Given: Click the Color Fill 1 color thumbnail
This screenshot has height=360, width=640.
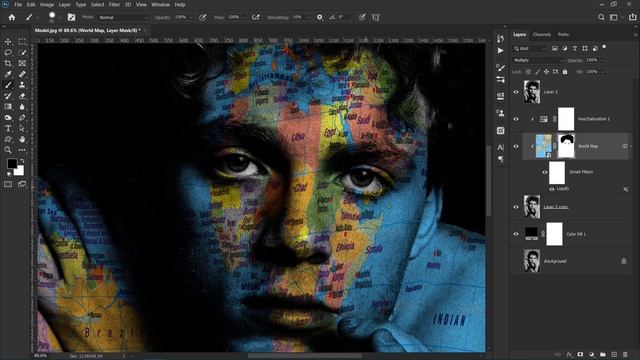Looking at the screenshot, I should coord(531,233).
